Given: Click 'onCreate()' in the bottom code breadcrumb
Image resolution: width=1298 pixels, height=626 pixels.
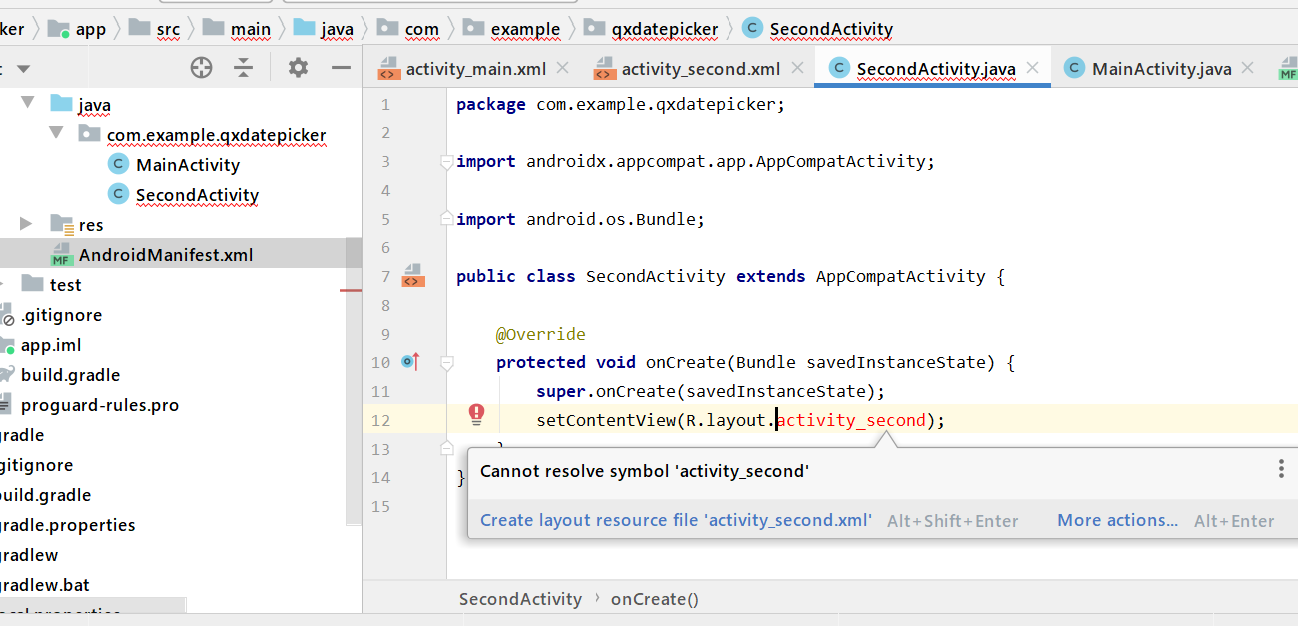Looking at the screenshot, I should coord(655,599).
